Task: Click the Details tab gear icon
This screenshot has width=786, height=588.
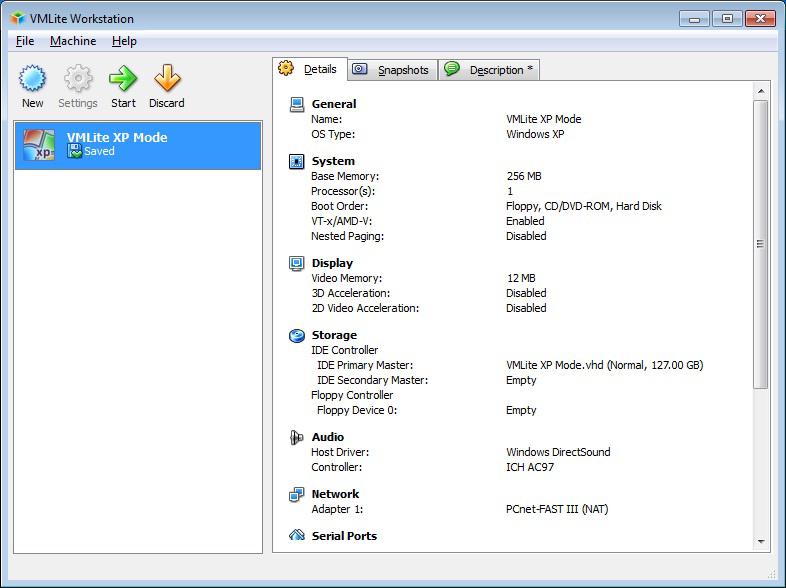Action: click(x=286, y=68)
